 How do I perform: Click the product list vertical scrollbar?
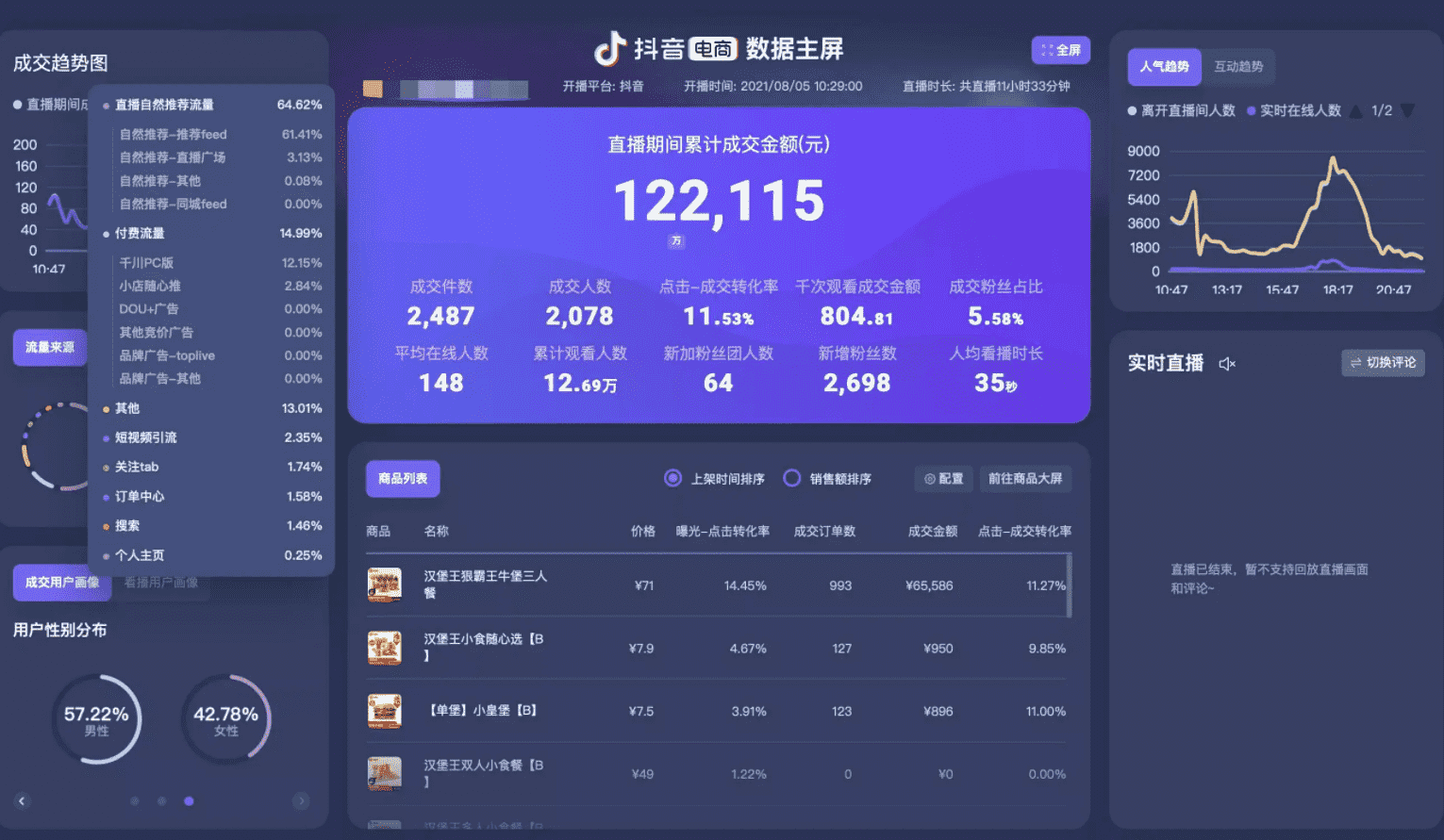[1069, 585]
